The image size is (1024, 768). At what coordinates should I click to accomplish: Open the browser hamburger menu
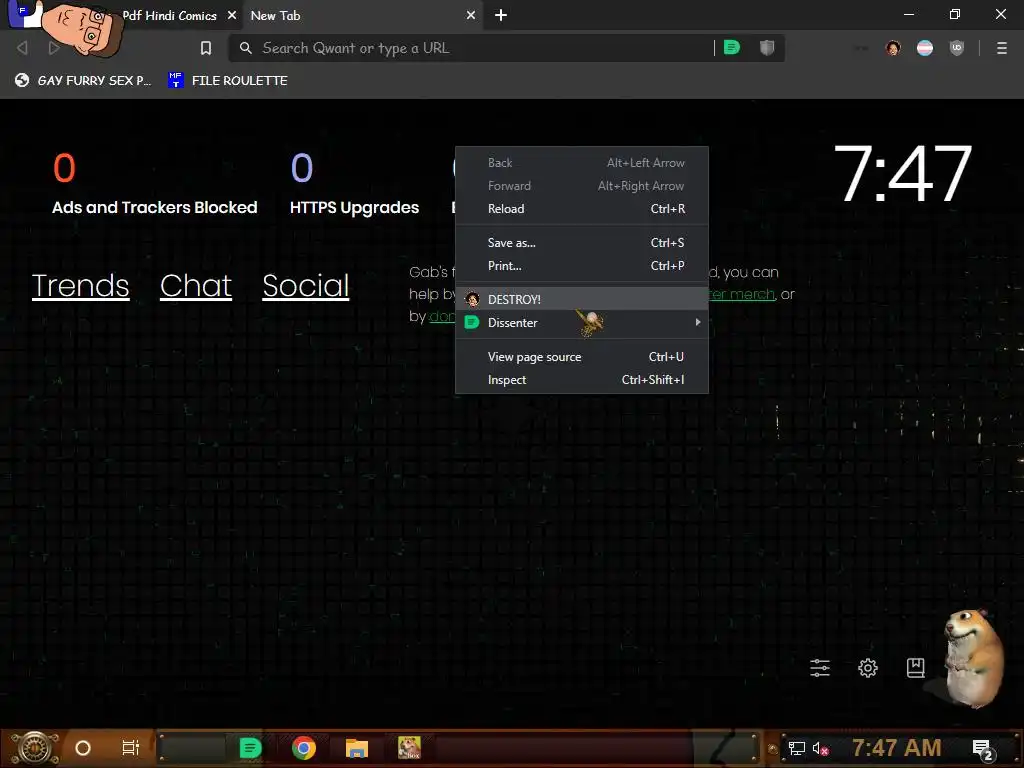coord(1002,48)
